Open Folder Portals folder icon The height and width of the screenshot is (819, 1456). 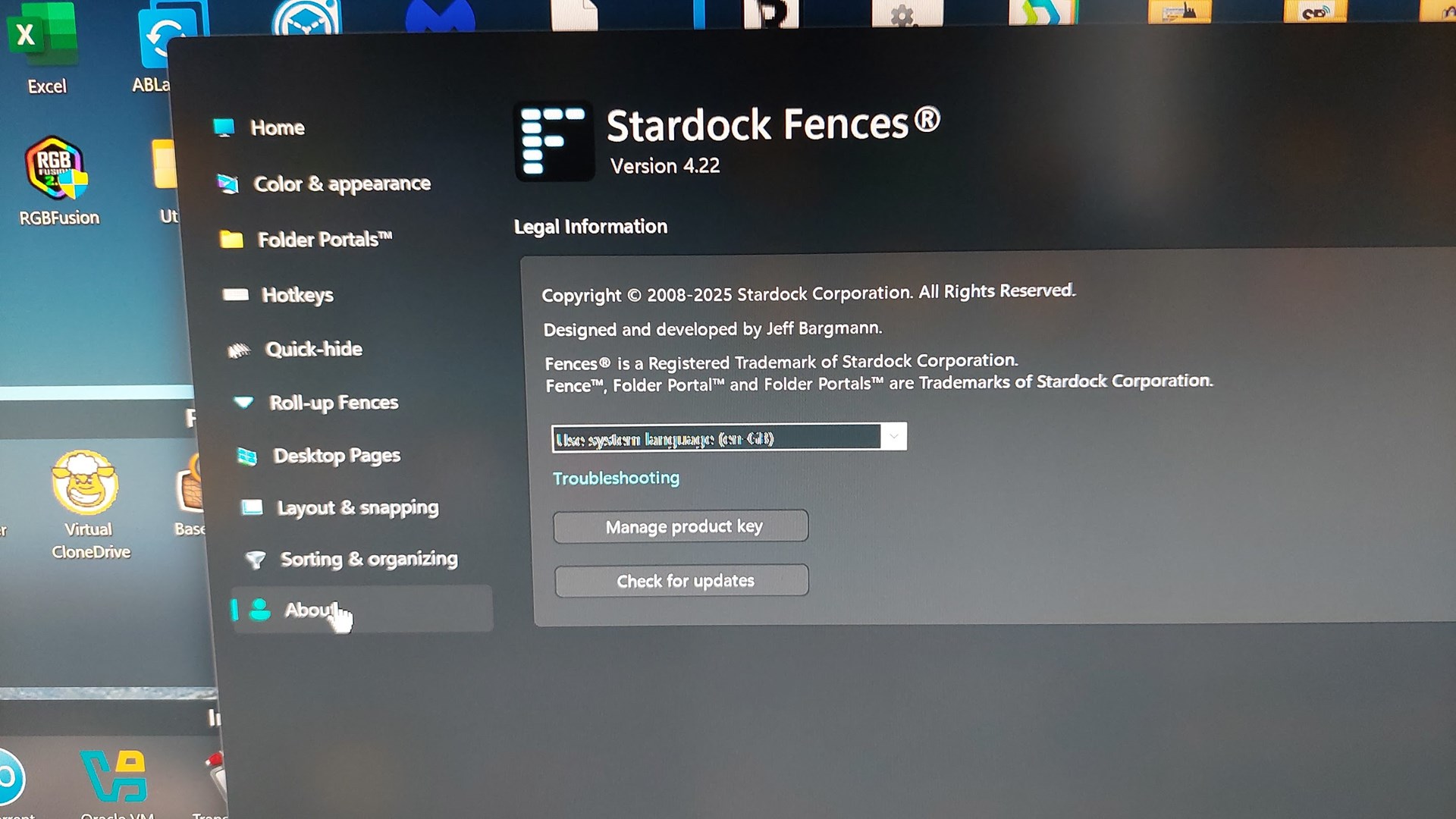click(231, 240)
